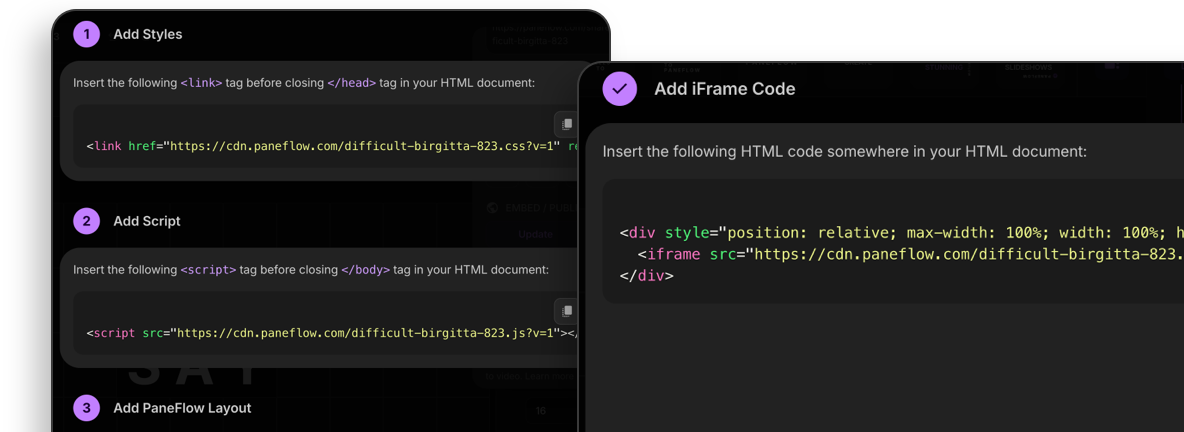The height and width of the screenshot is (432, 1184).
Task: Click the dimmed EMBED / PUBLISH label in background
Action: [539, 208]
